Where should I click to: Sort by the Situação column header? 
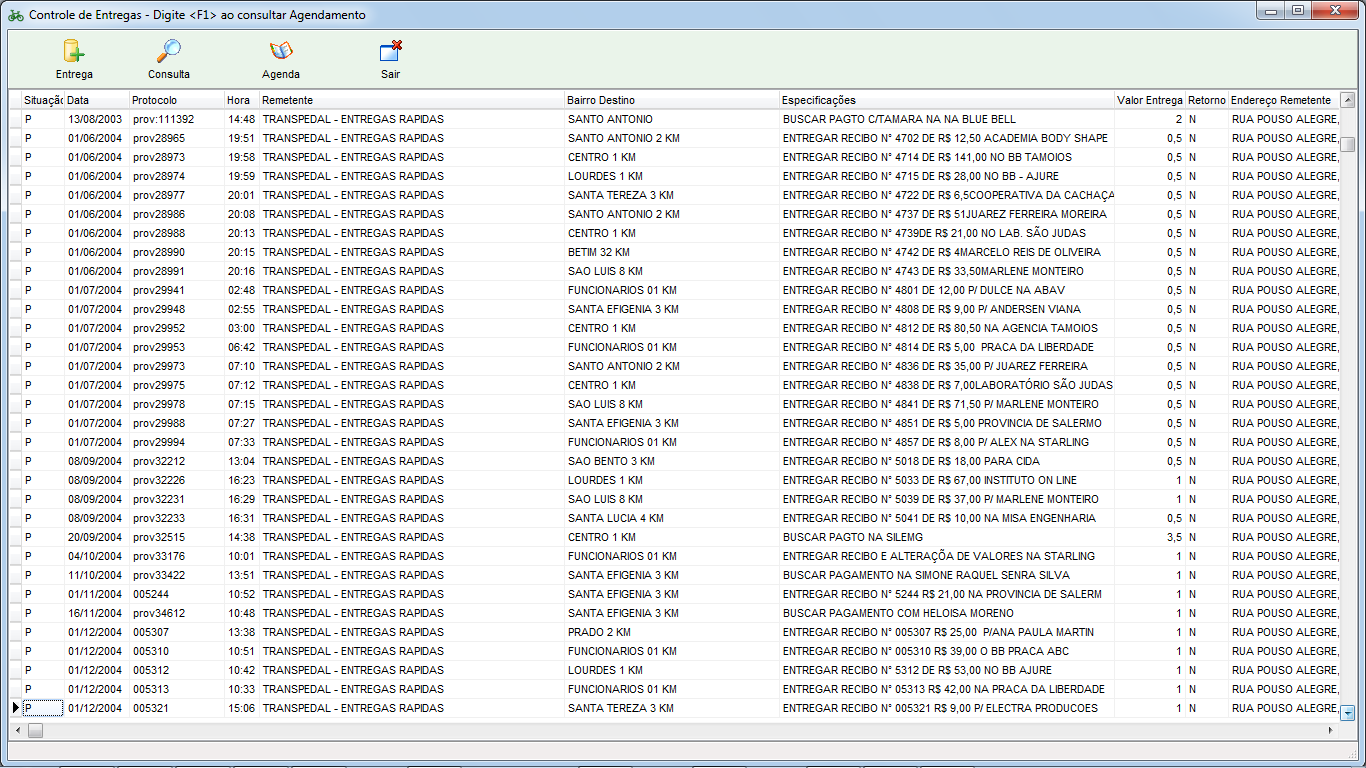tap(43, 100)
